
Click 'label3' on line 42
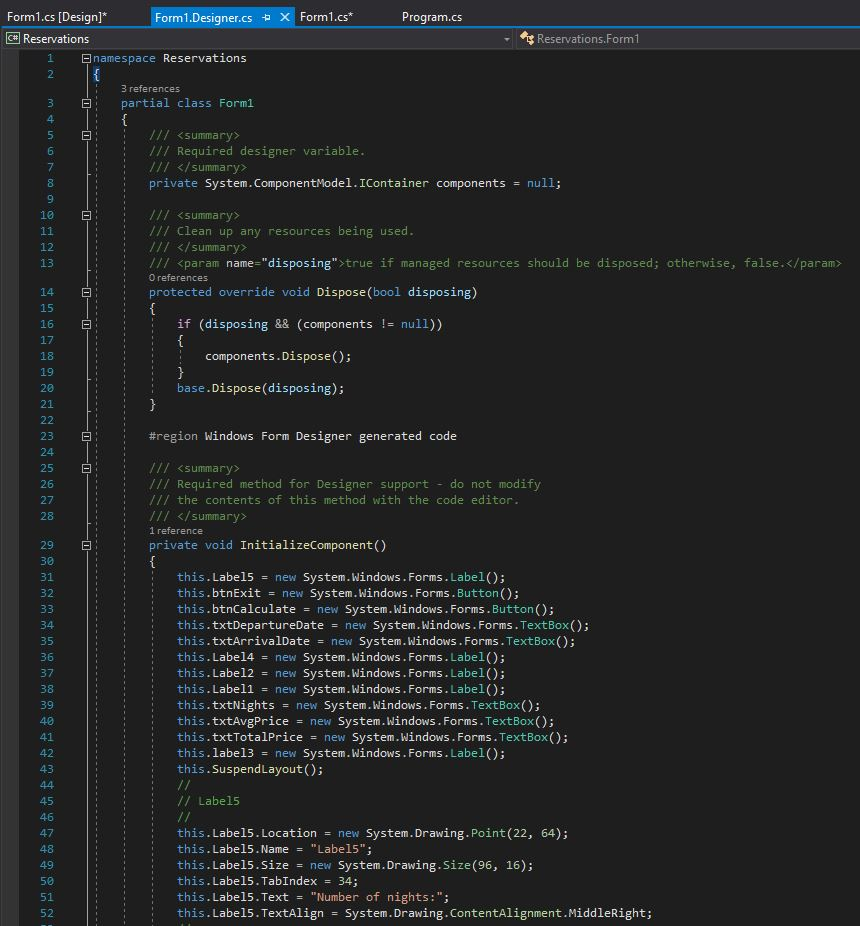(x=233, y=753)
